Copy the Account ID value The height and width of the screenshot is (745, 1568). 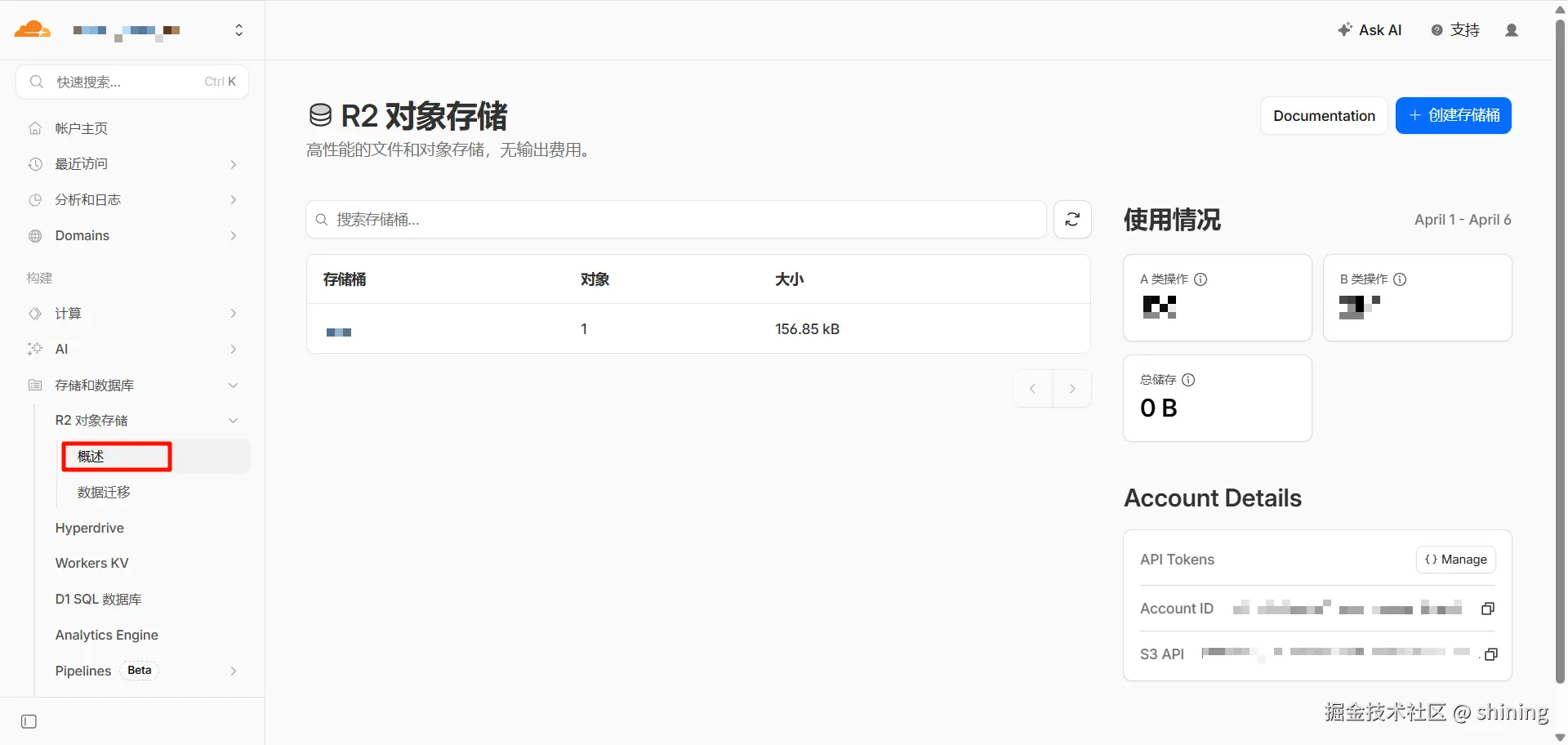1488,609
